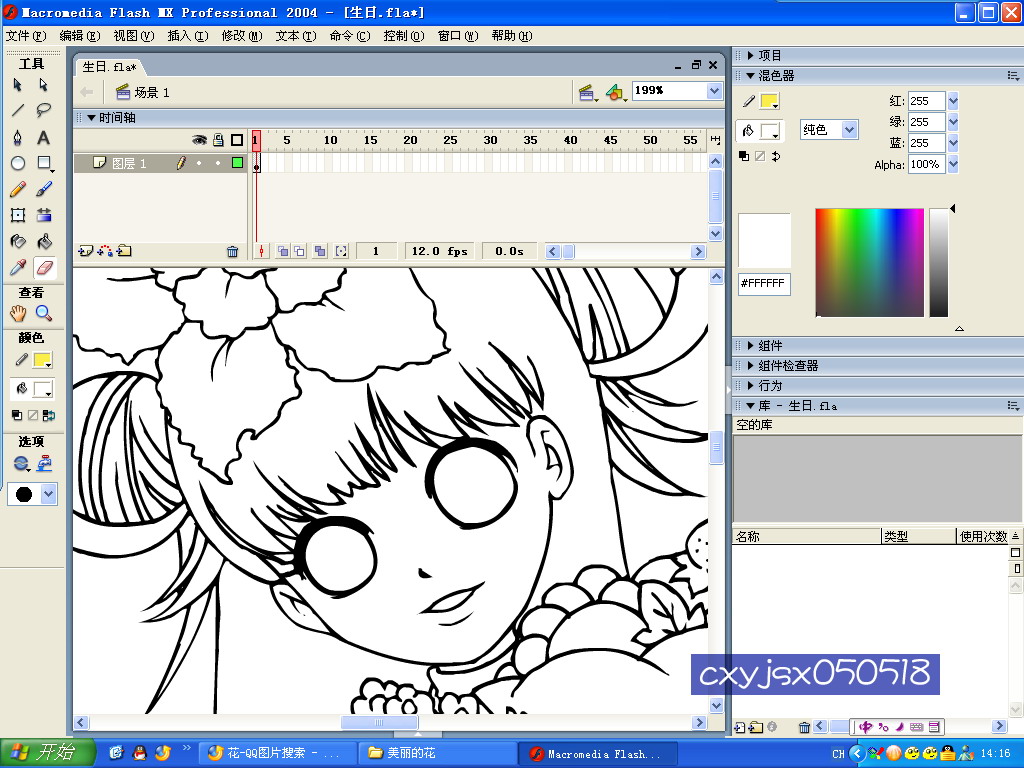This screenshot has height=768, width=1024.
Task: Open the 控制 menu
Action: pos(404,36)
